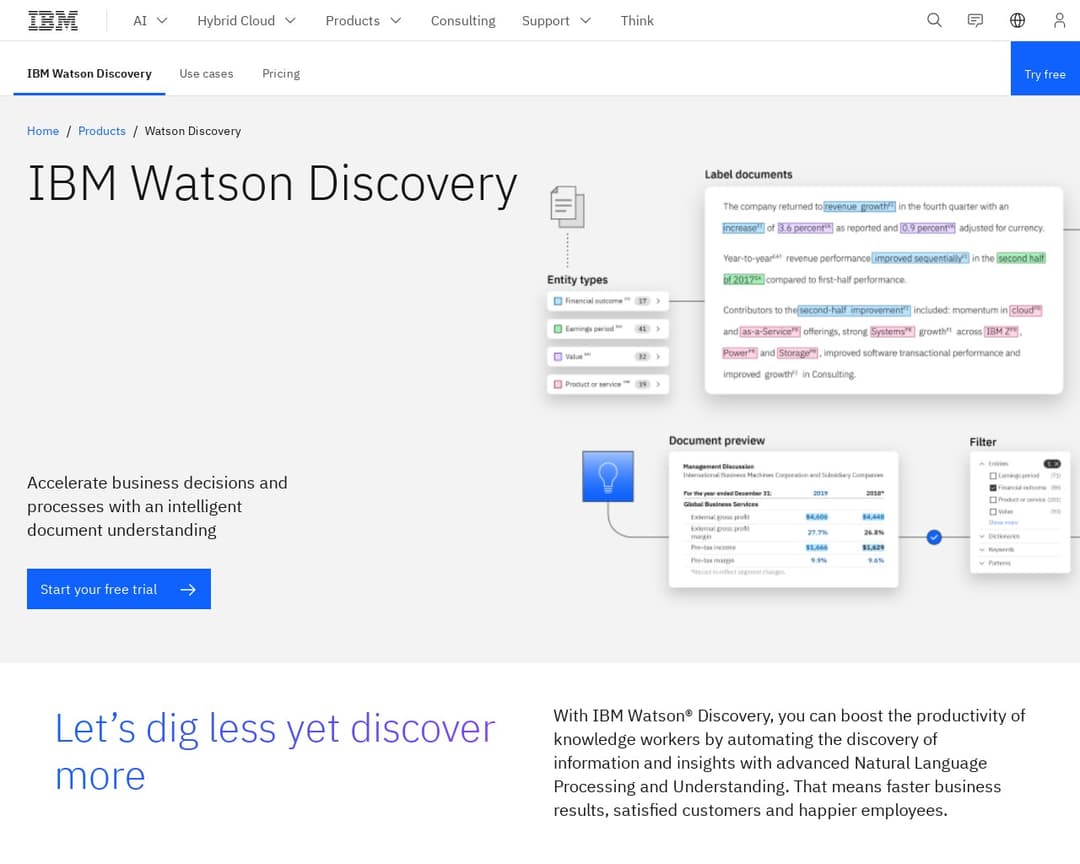Expand the Financial outcome entity chevron
The height and width of the screenshot is (864, 1080).
[x=658, y=301]
